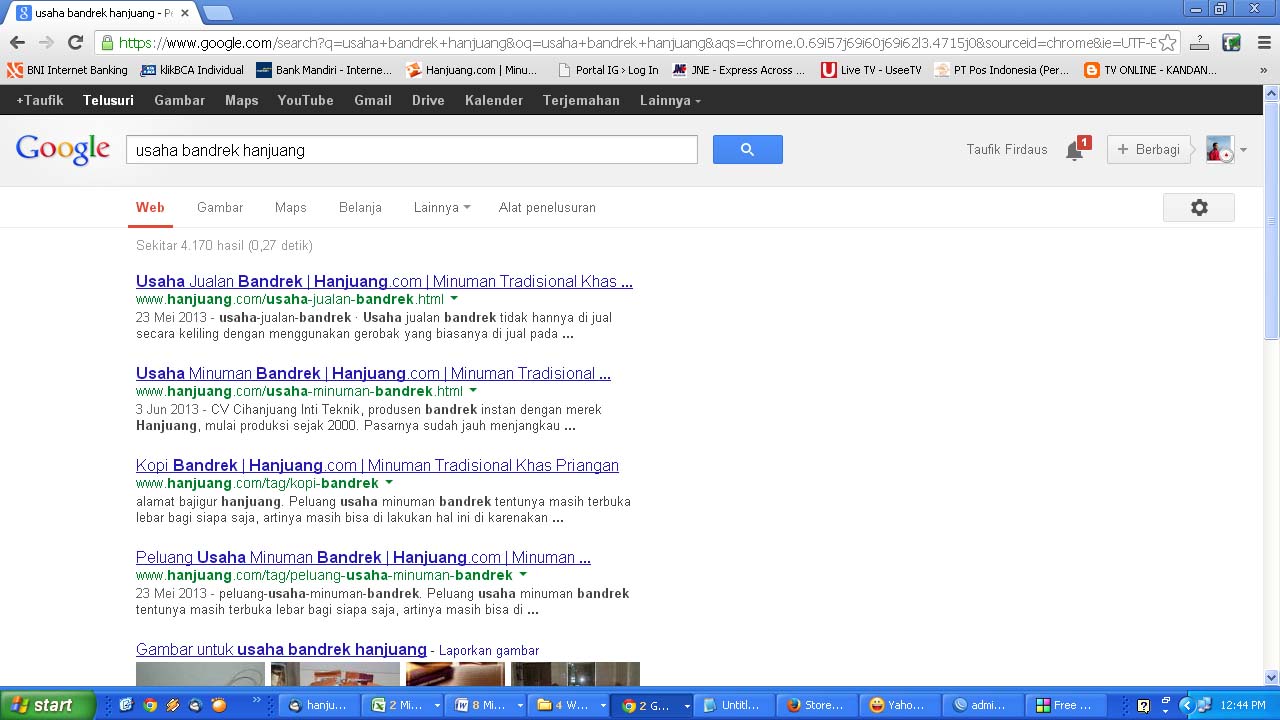This screenshot has width=1280, height=720.
Task: Open Terjemahan from the Google bar
Action: (x=581, y=100)
